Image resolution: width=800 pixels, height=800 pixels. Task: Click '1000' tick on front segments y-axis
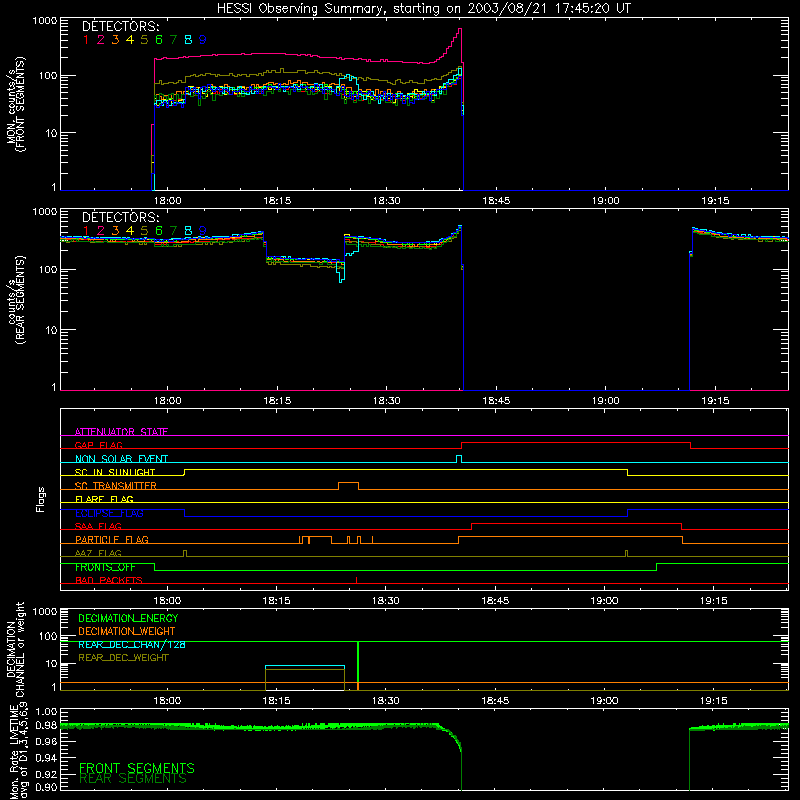click(x=45, y=21)
